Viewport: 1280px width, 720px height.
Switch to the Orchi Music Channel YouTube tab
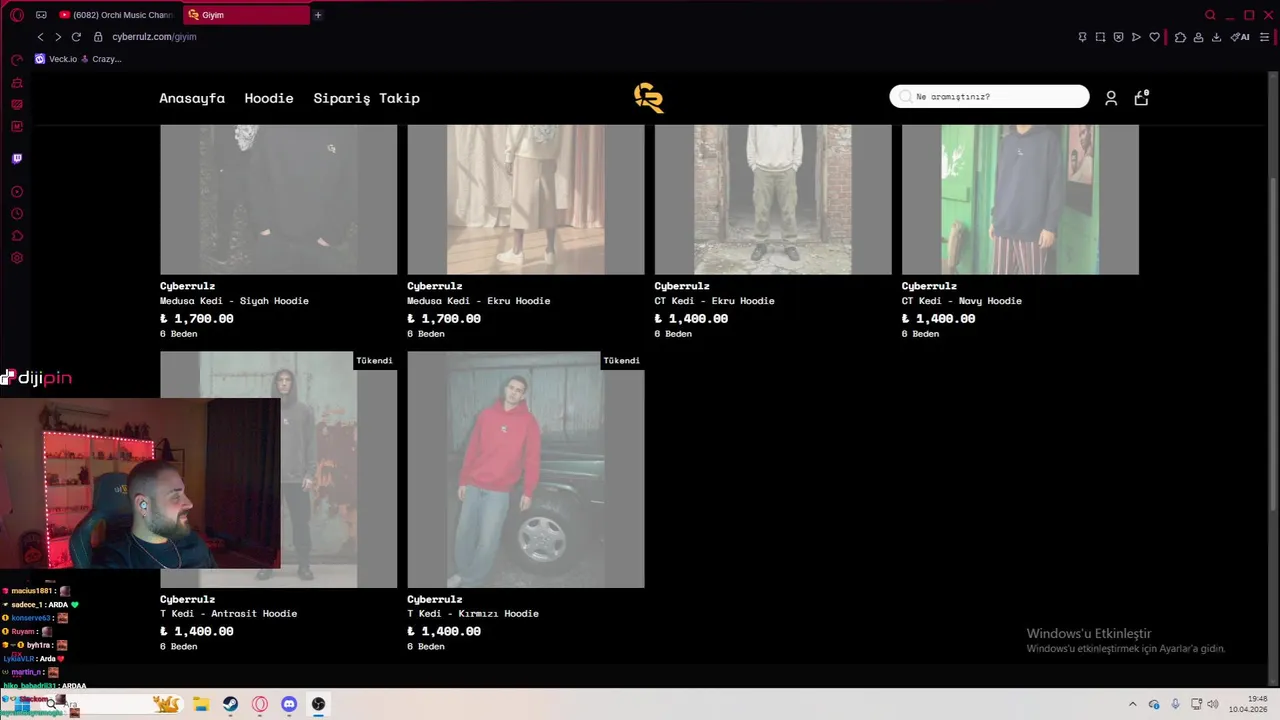point(118,15)
